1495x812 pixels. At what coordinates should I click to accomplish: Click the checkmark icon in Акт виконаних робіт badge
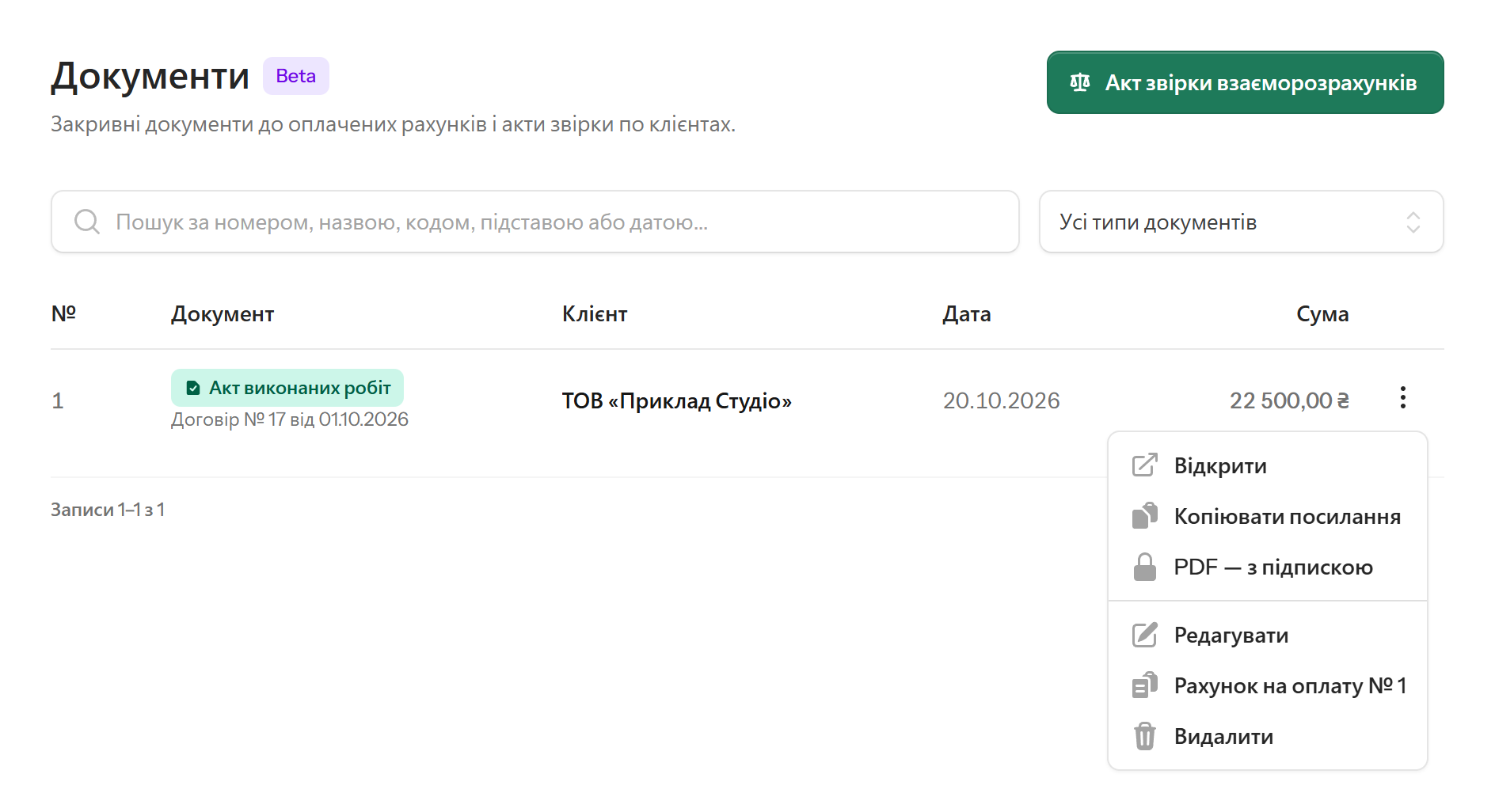192,388
